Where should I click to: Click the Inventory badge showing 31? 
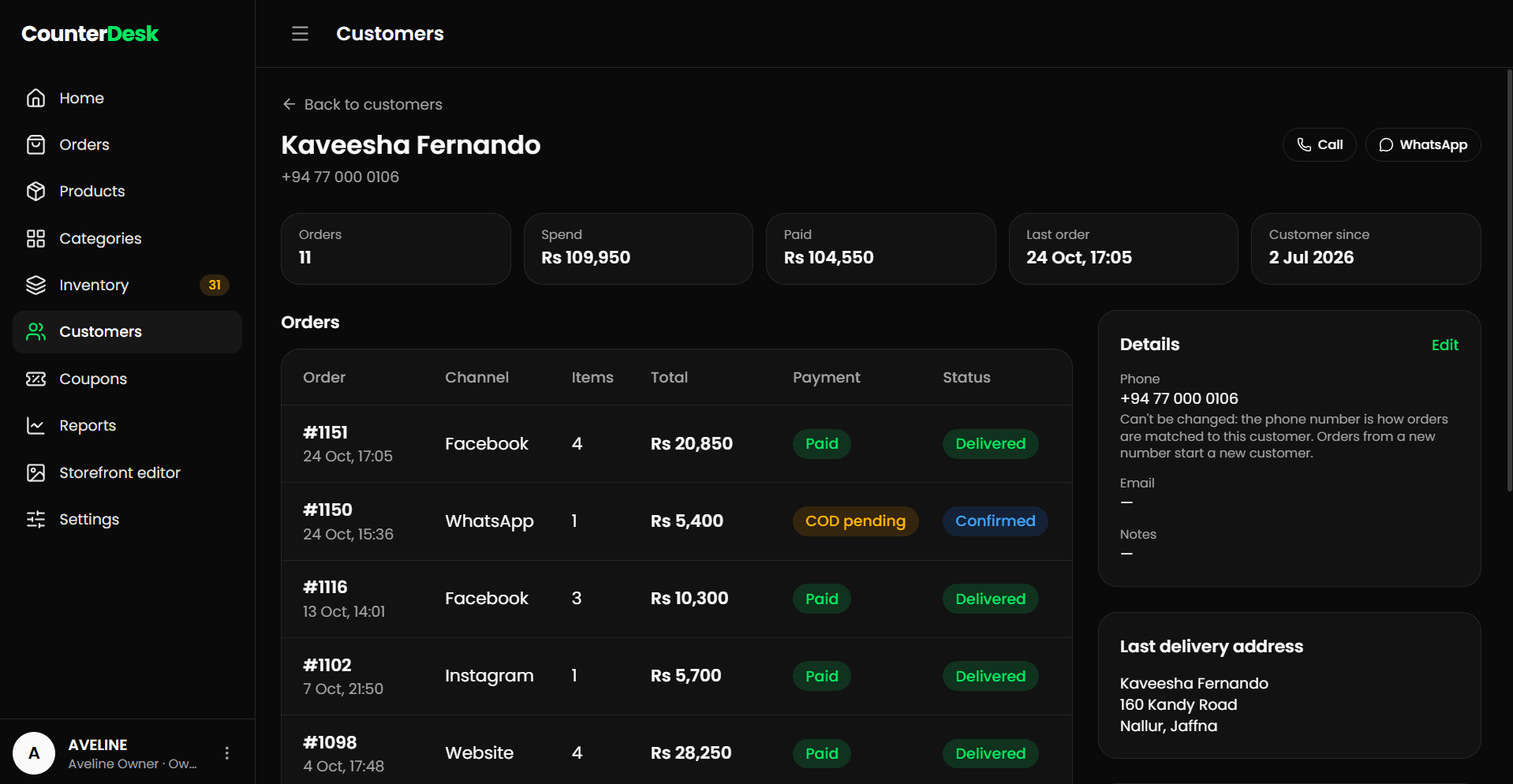(215, 285)
